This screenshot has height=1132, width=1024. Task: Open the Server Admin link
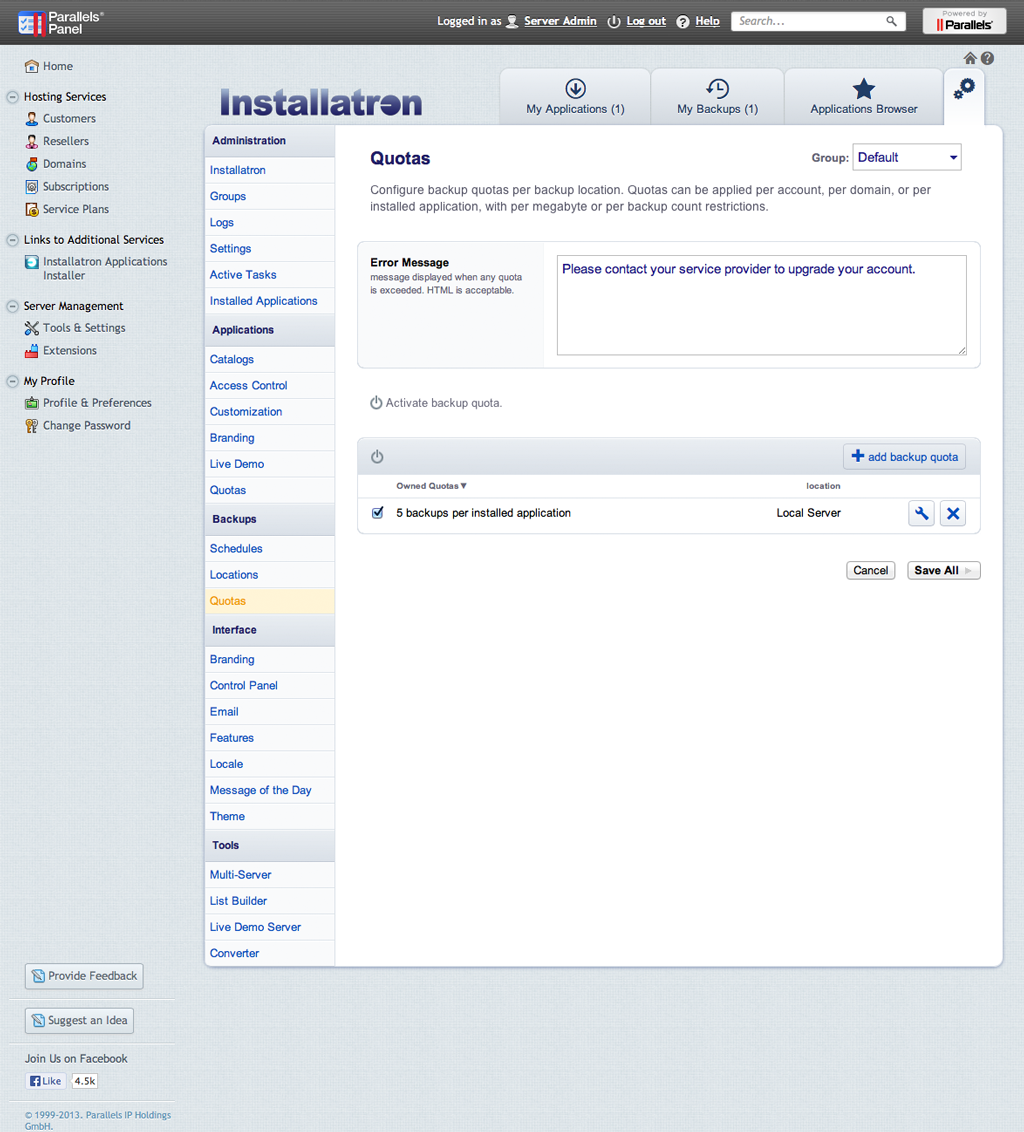(x=560, y=21)
